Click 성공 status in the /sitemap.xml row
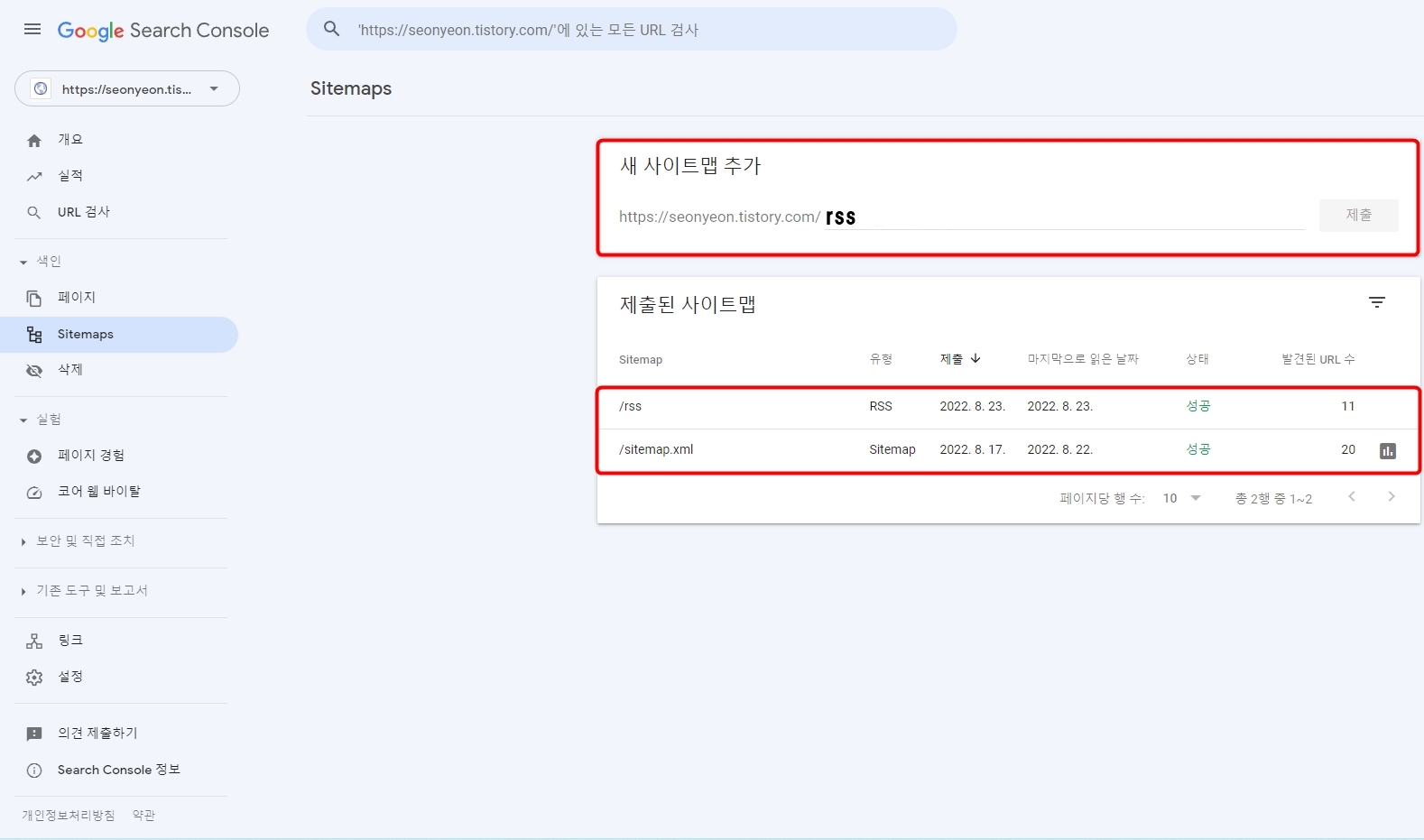1424x840 pixels. [x=1198, y=449]
